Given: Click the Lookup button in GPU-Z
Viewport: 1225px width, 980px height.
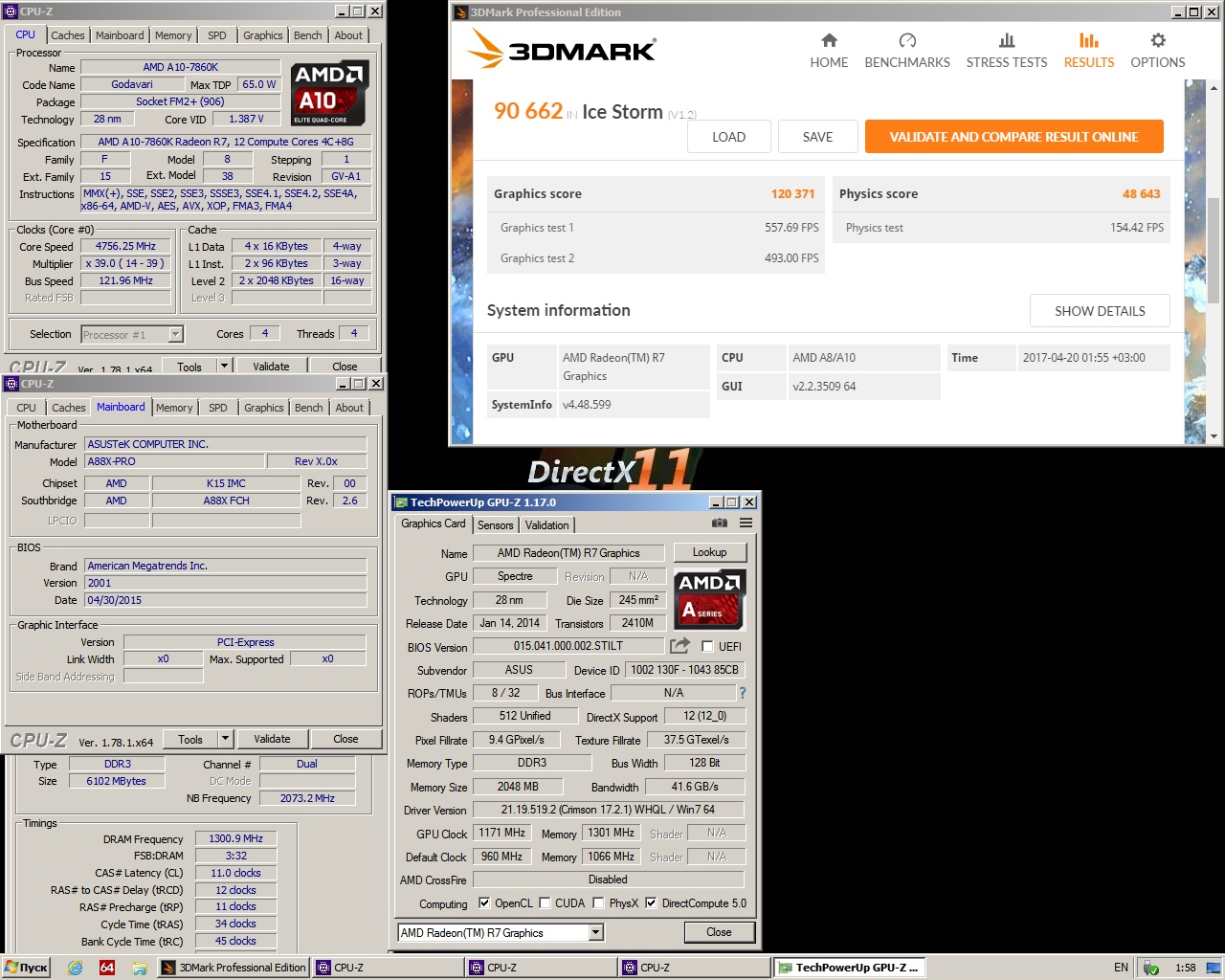Looking at the screenshot, I should (x=710, y=552).
